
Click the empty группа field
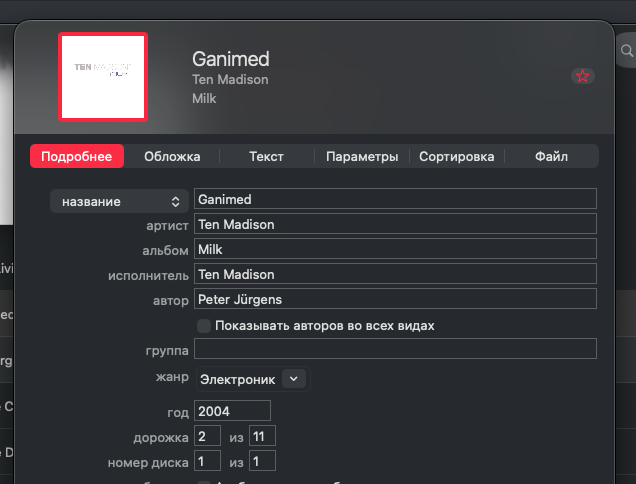pos(395,348)
